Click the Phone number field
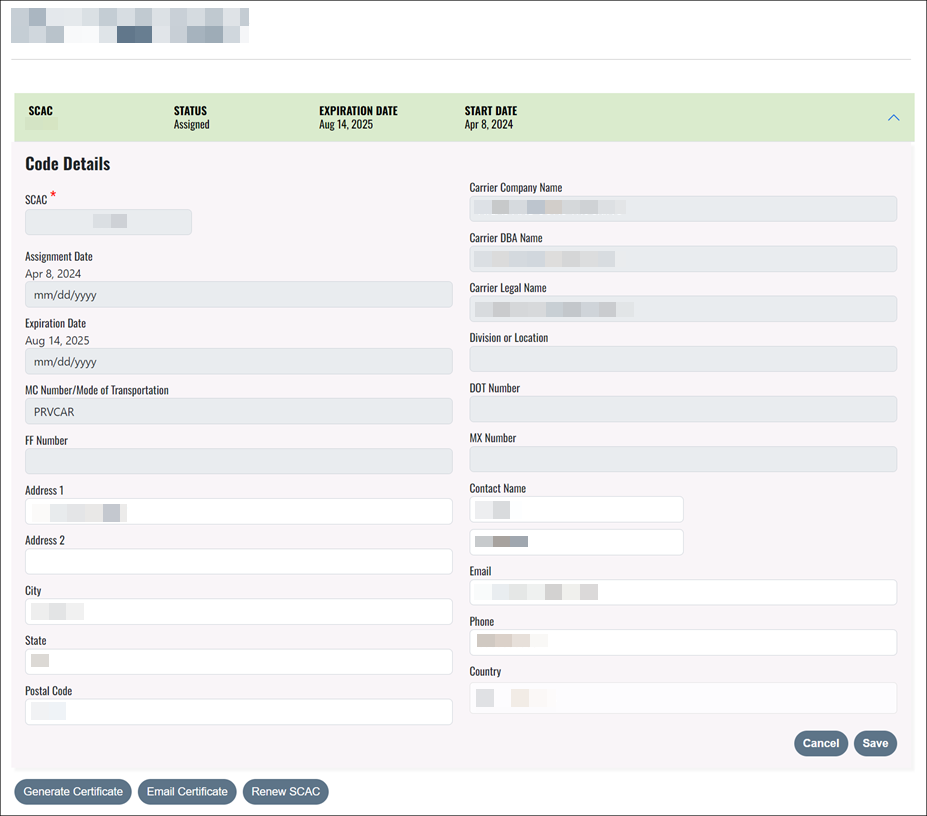Image resolution: width=927 pixels, height=816 pixels. tap(683, 642)
